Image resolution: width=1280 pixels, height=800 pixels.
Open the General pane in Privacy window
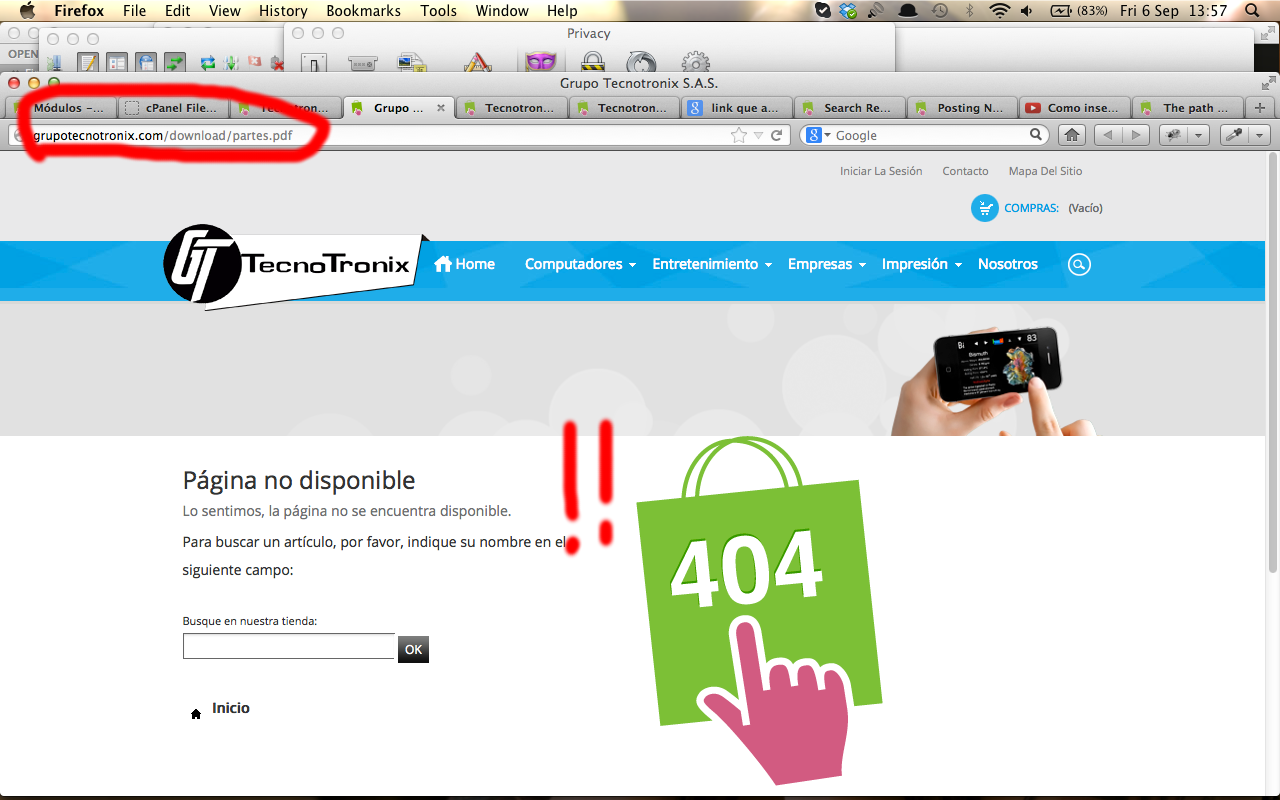(314, 63)
